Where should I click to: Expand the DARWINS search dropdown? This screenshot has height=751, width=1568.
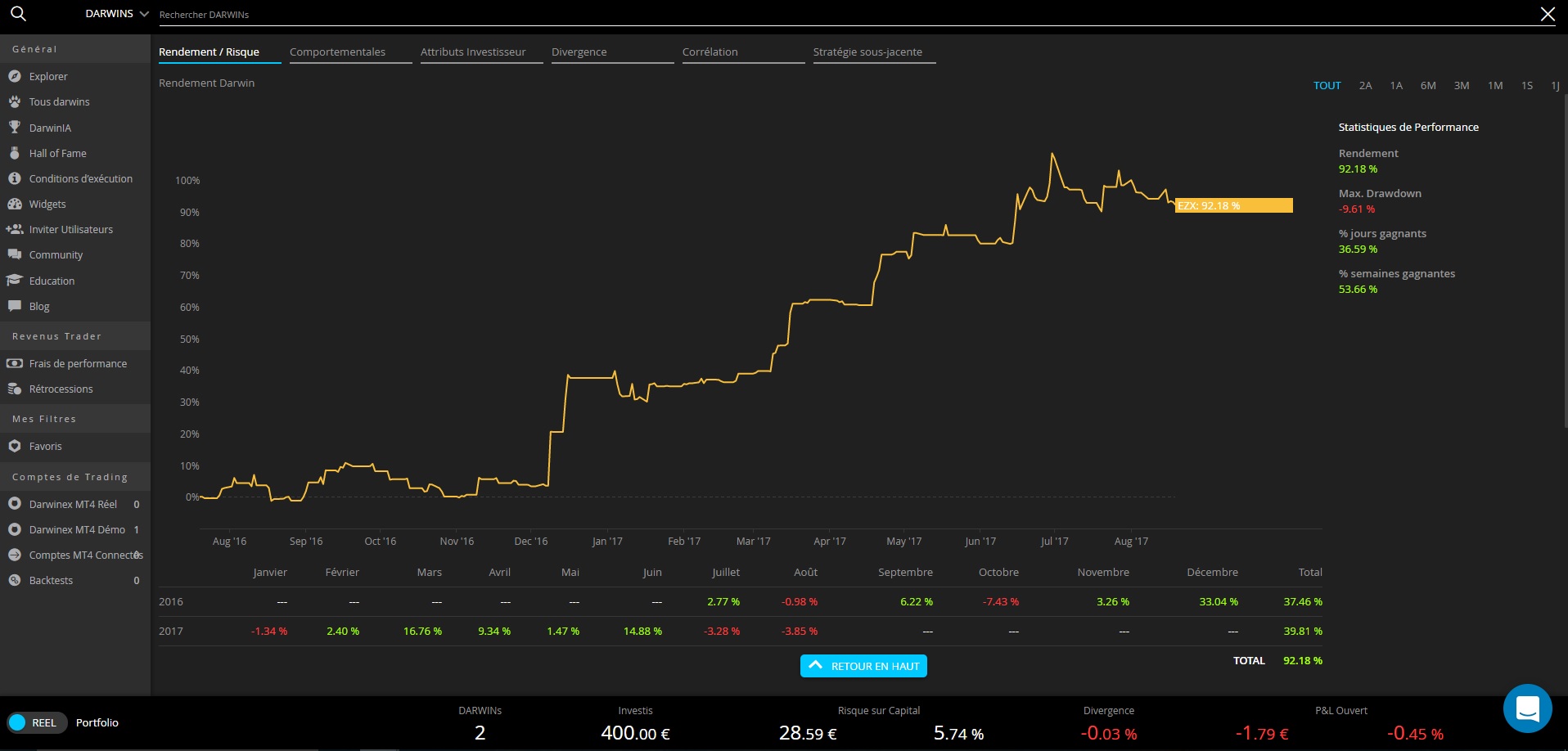point(117,14)
